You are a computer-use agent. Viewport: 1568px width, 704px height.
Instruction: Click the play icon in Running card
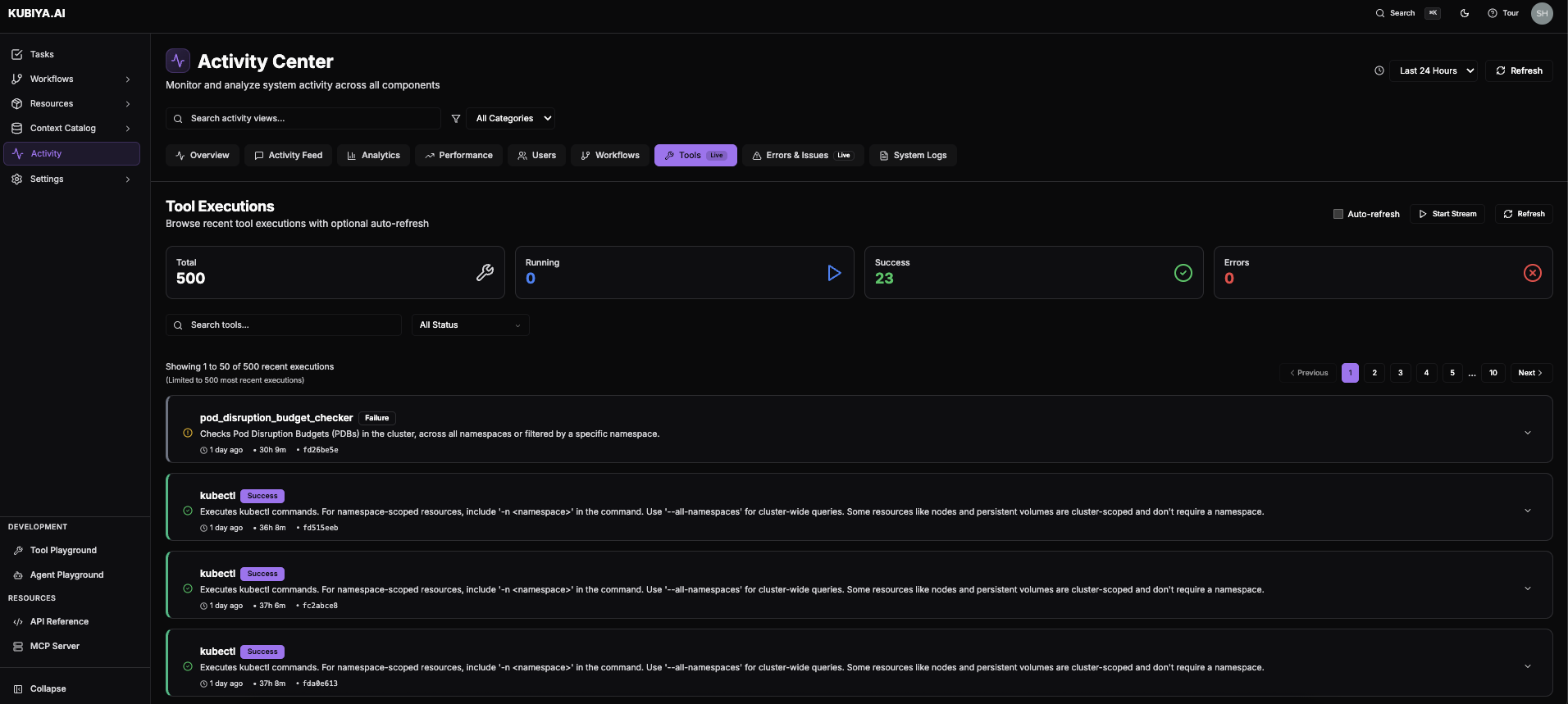(834, 273)
